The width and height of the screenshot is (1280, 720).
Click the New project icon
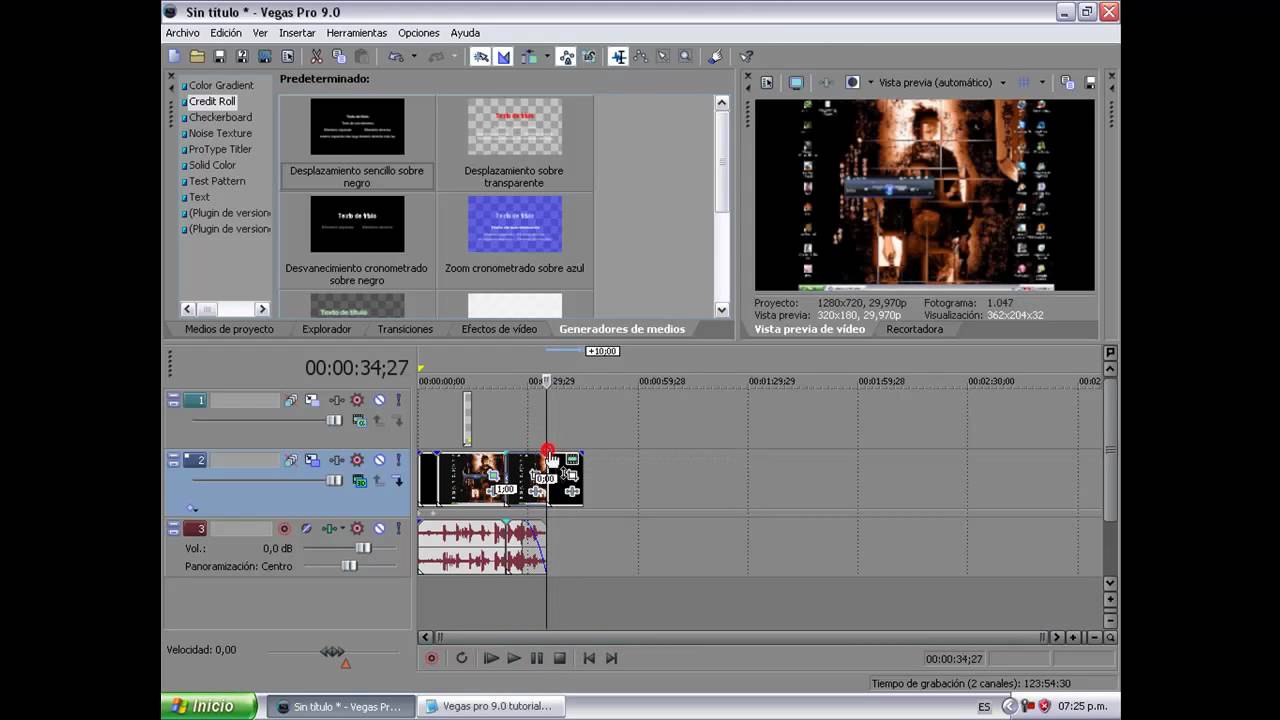[x=174, y=57]
